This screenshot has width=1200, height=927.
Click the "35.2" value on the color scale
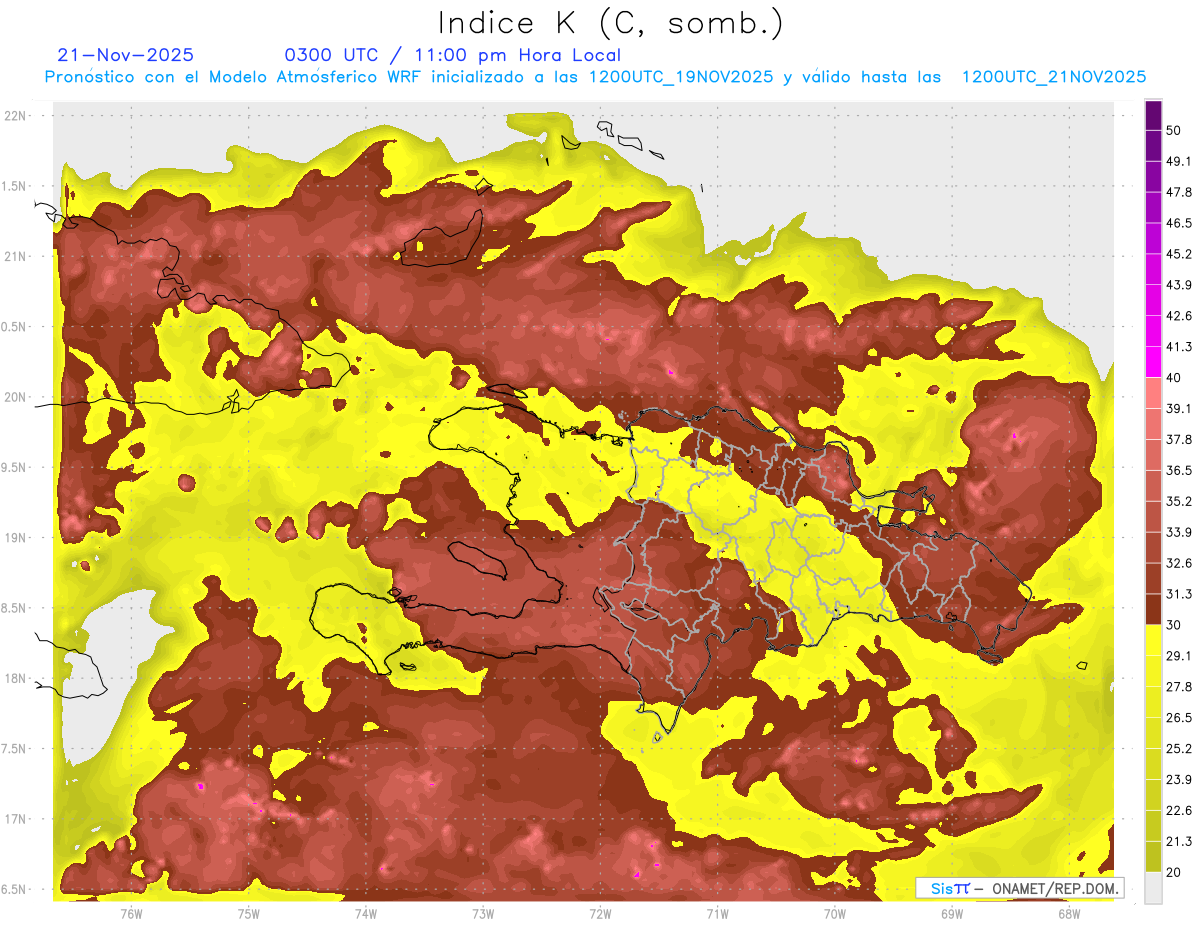point(1178,502)
